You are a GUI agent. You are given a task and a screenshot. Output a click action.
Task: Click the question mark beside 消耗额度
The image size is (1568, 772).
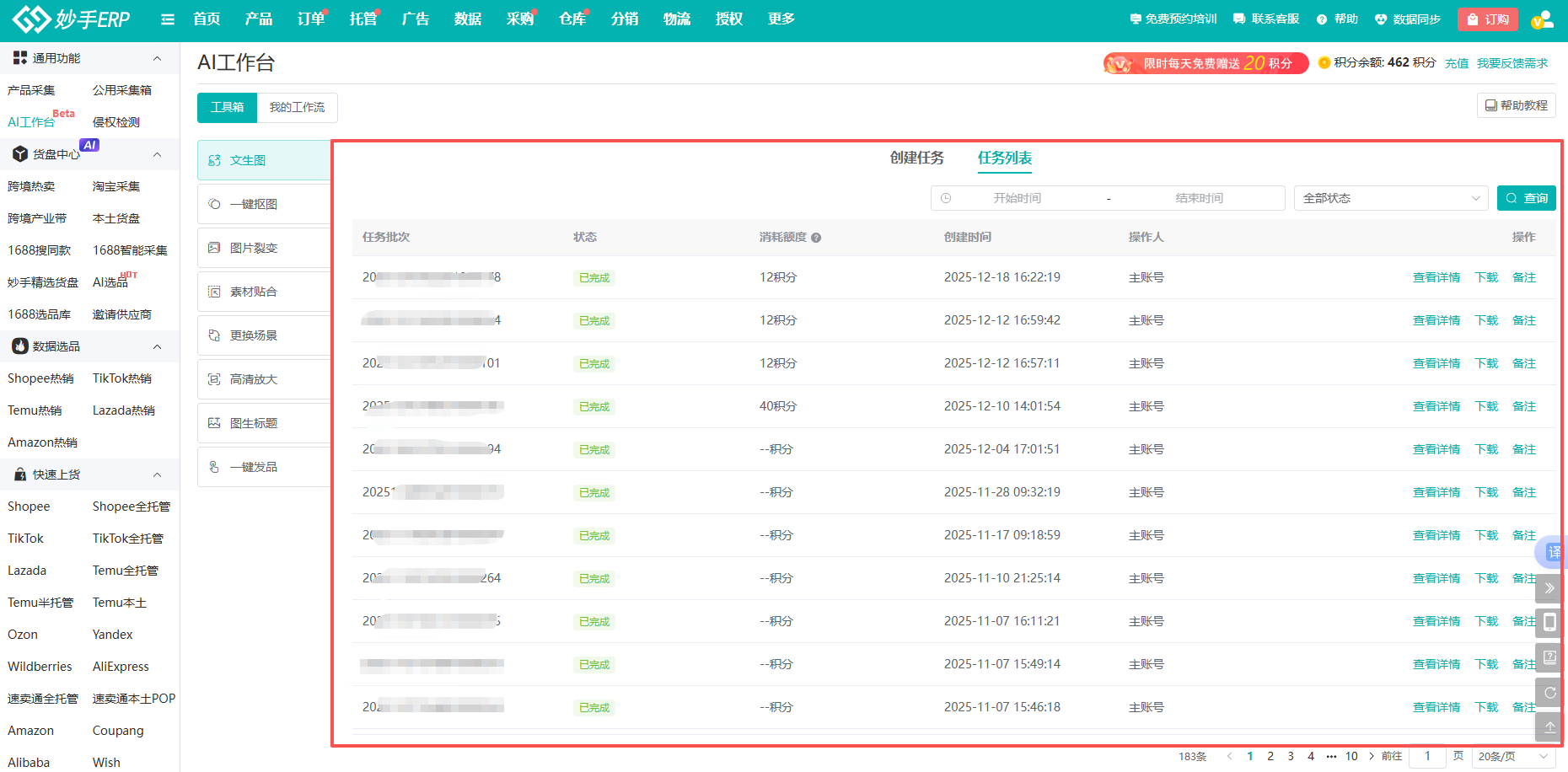816,238
